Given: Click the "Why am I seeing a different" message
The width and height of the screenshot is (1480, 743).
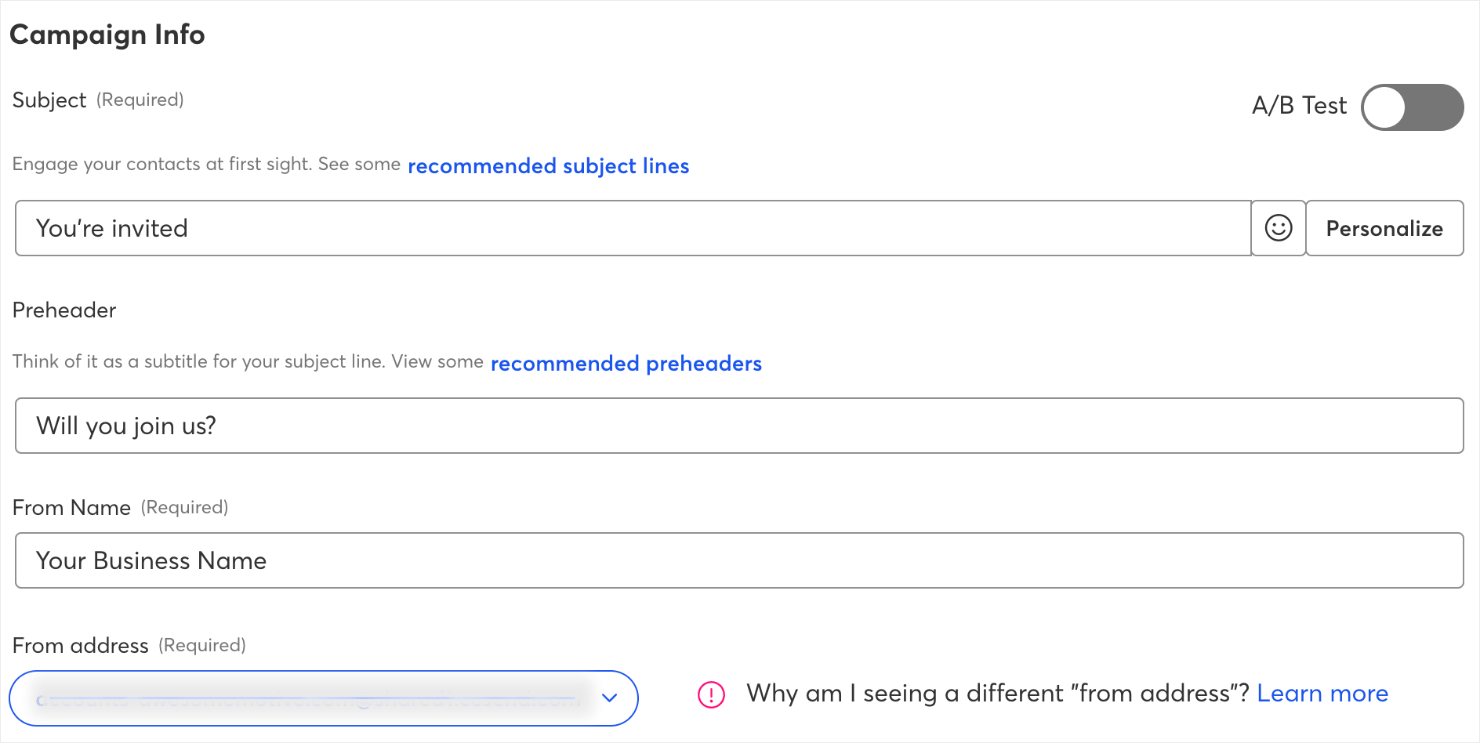Looking at the screenshot, I should pos(997,694).
